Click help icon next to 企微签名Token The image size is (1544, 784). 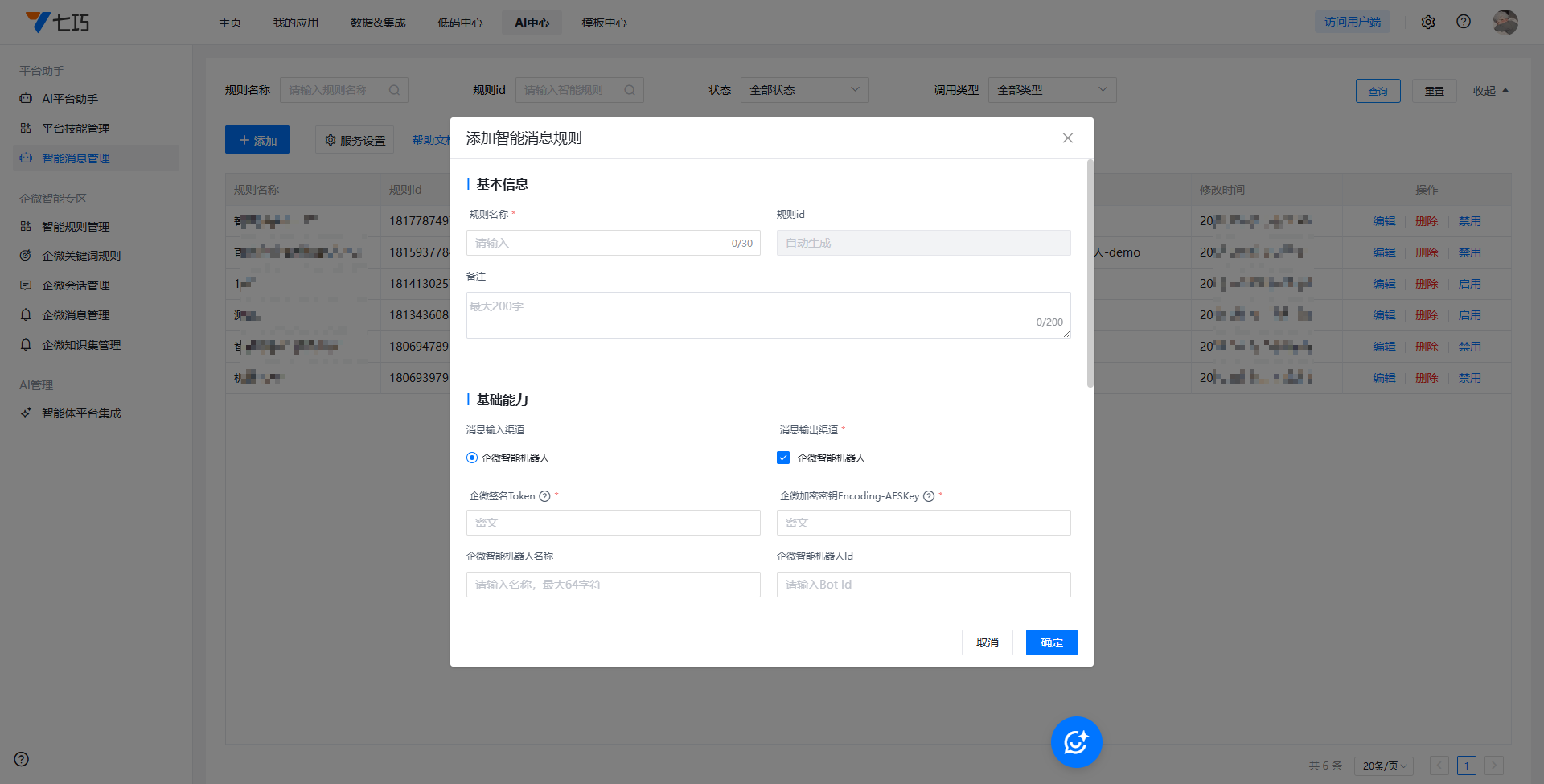click(544, 496)
